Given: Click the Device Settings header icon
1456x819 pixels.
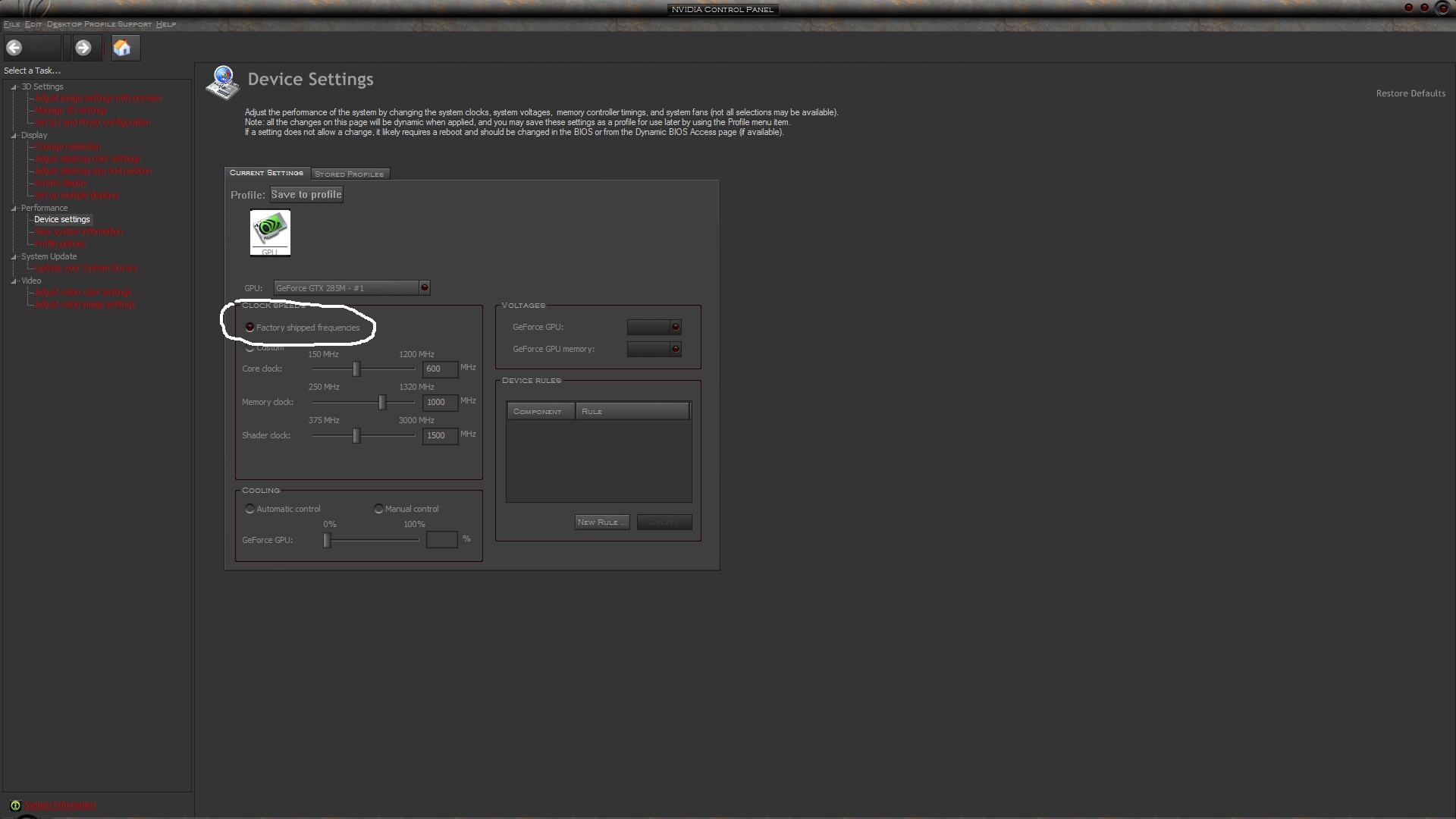Looking at the screenshot, I should click(x=223, y=83).
